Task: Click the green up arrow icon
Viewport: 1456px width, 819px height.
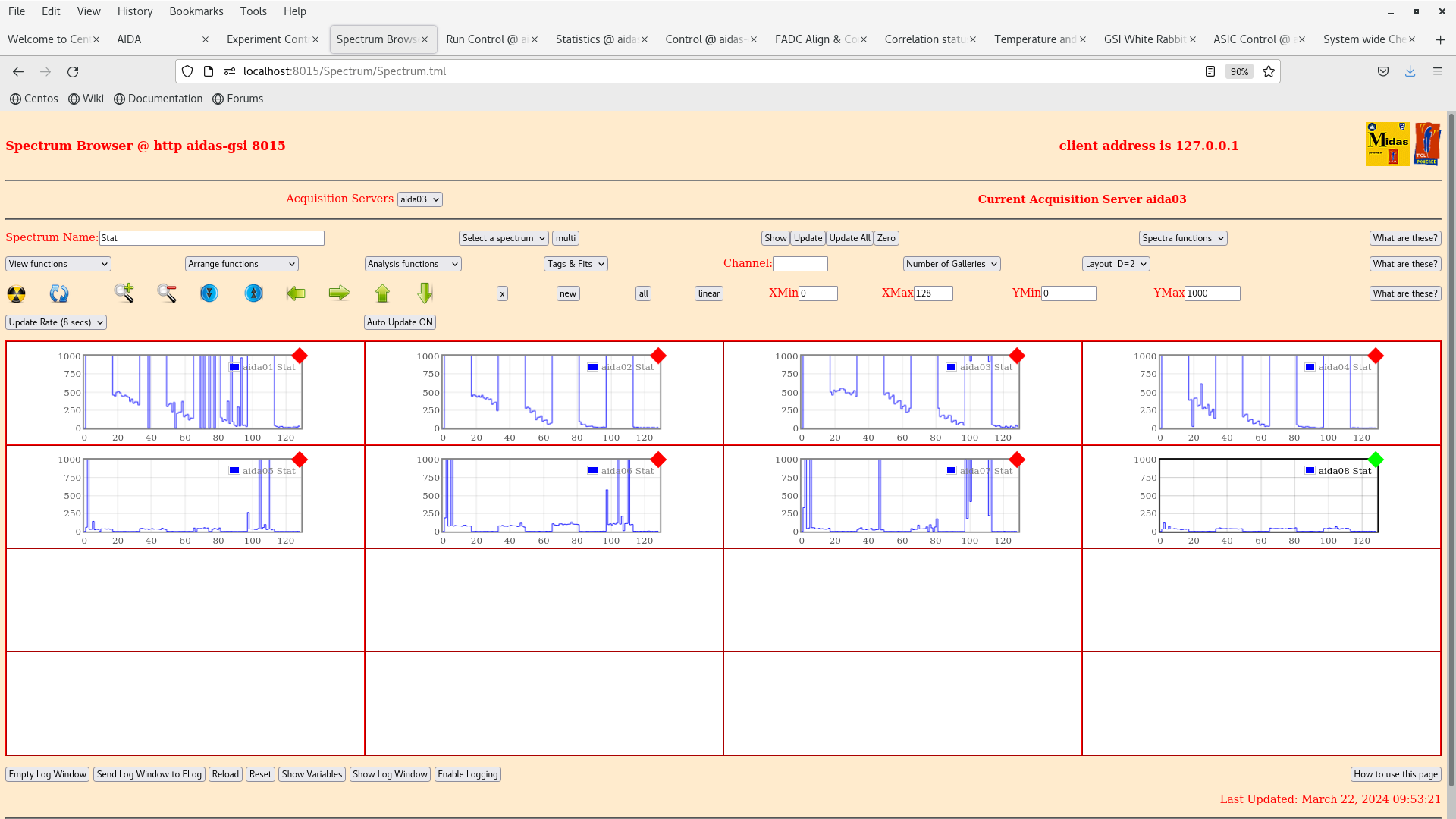Action: pos(382,293)
